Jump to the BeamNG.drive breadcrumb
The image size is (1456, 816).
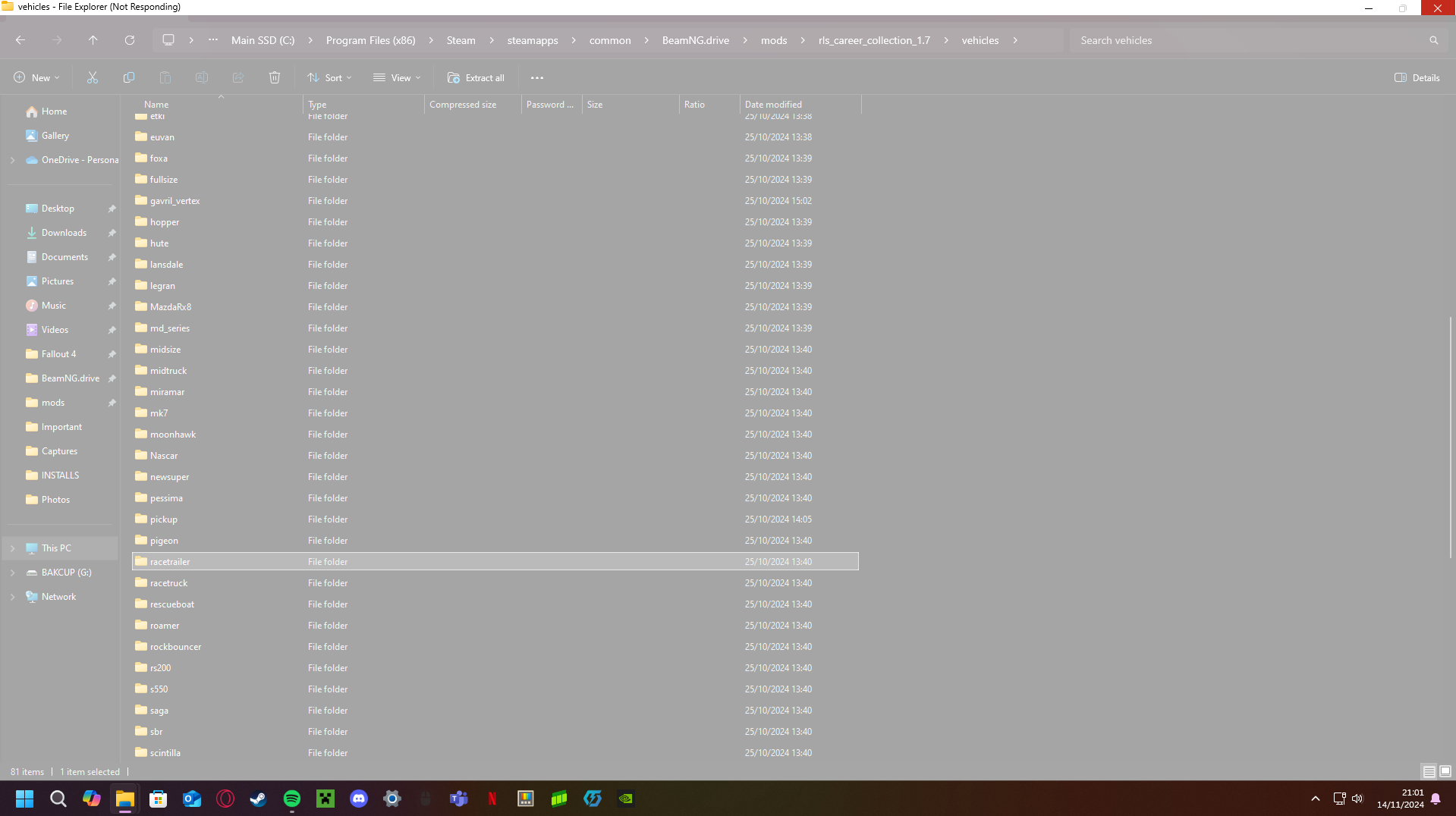click(x=695, y=40)
